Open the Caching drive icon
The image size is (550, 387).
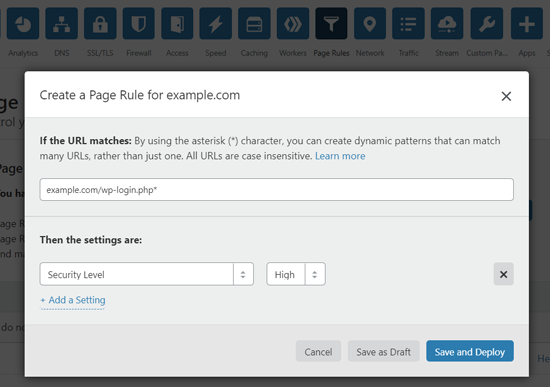pyautogui.click(x=254, y=24)
